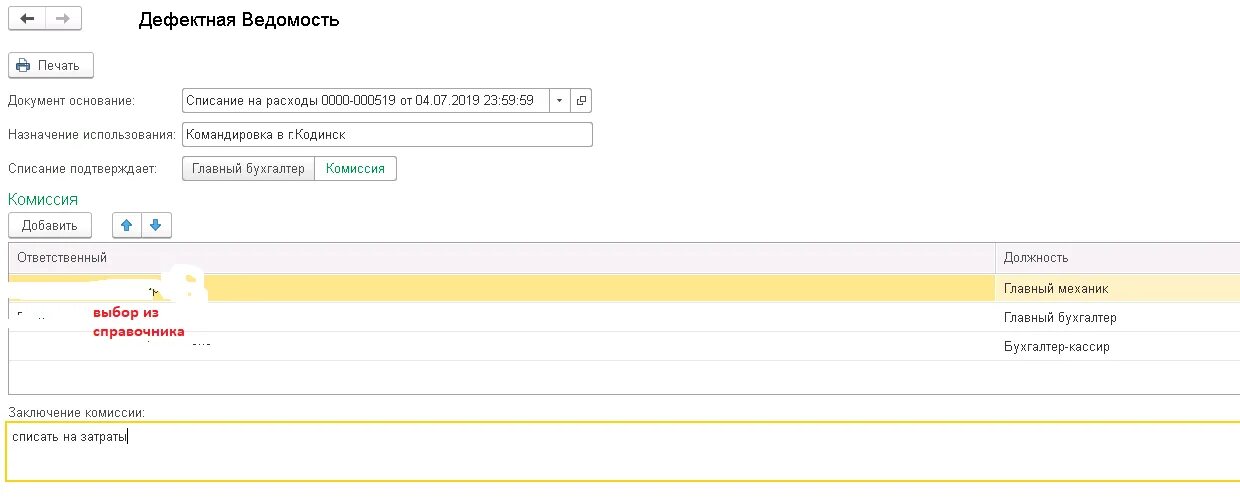Expand the Документ основание dropdown list
The height and width of the screenshot is (500, 1240).
pos(559,100)
